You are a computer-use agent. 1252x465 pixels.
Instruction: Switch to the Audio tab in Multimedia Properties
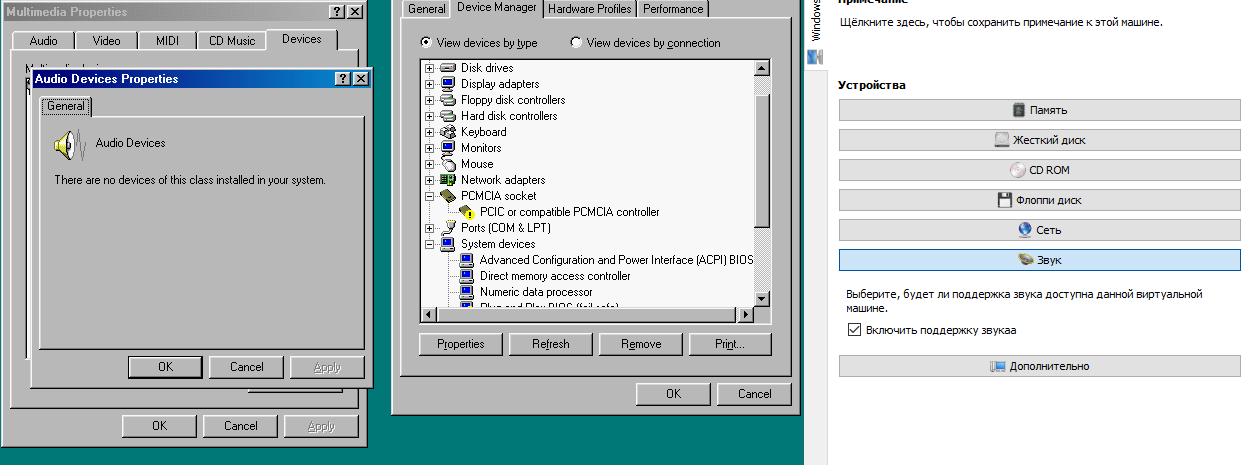[x=44, y=41]
